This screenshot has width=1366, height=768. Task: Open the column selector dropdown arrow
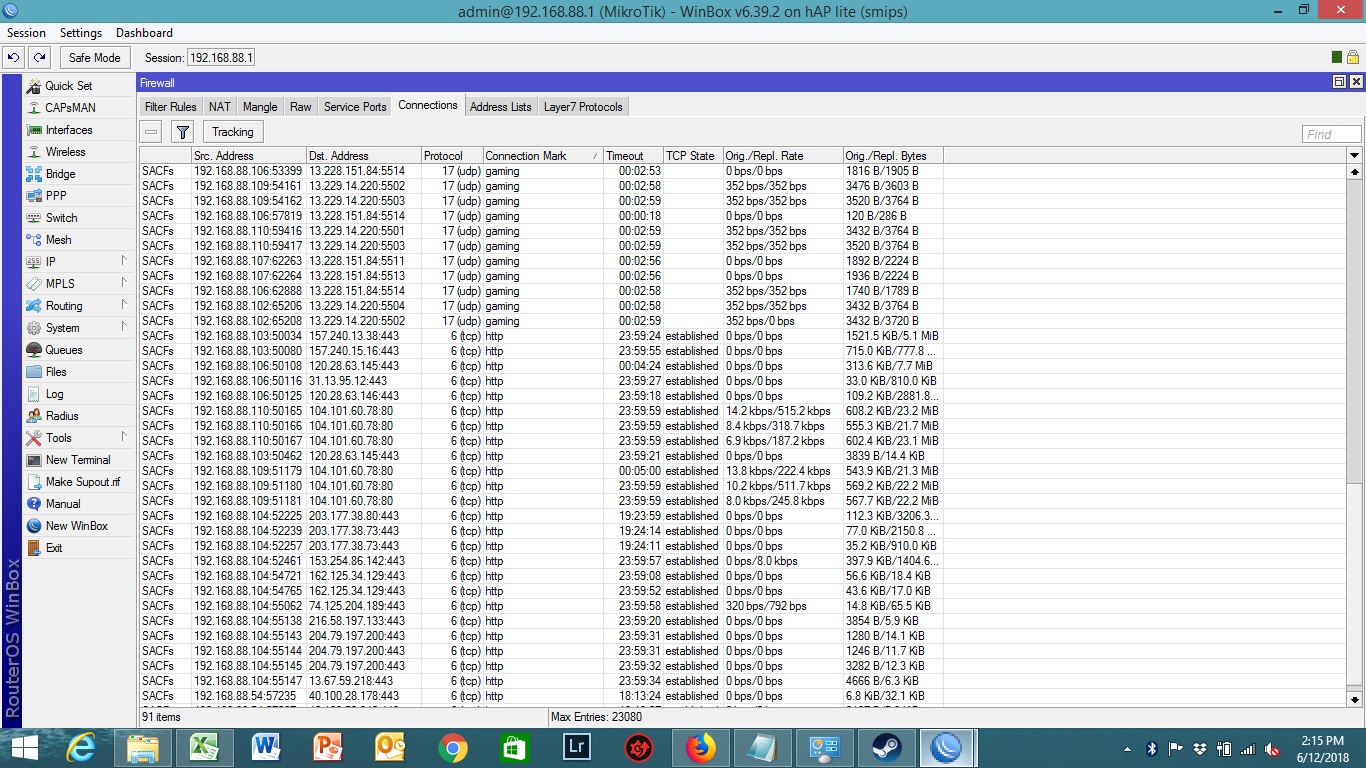(1355, 155)
